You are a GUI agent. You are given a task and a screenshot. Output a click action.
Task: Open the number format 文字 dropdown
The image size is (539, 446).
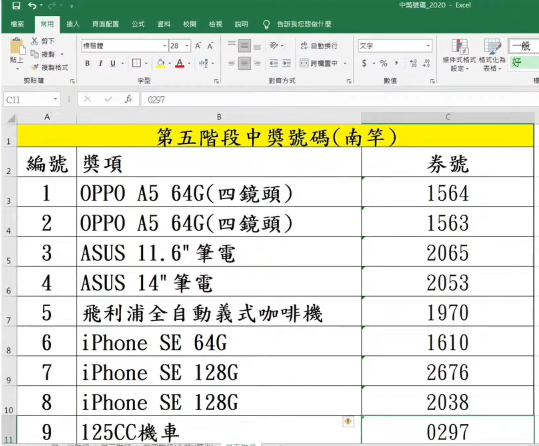428,46
